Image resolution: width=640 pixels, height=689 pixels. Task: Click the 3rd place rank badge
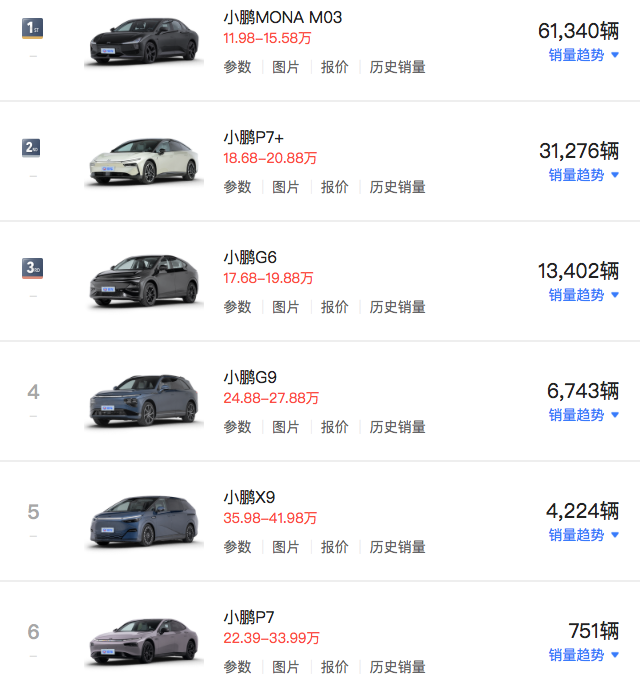(33, 268)
